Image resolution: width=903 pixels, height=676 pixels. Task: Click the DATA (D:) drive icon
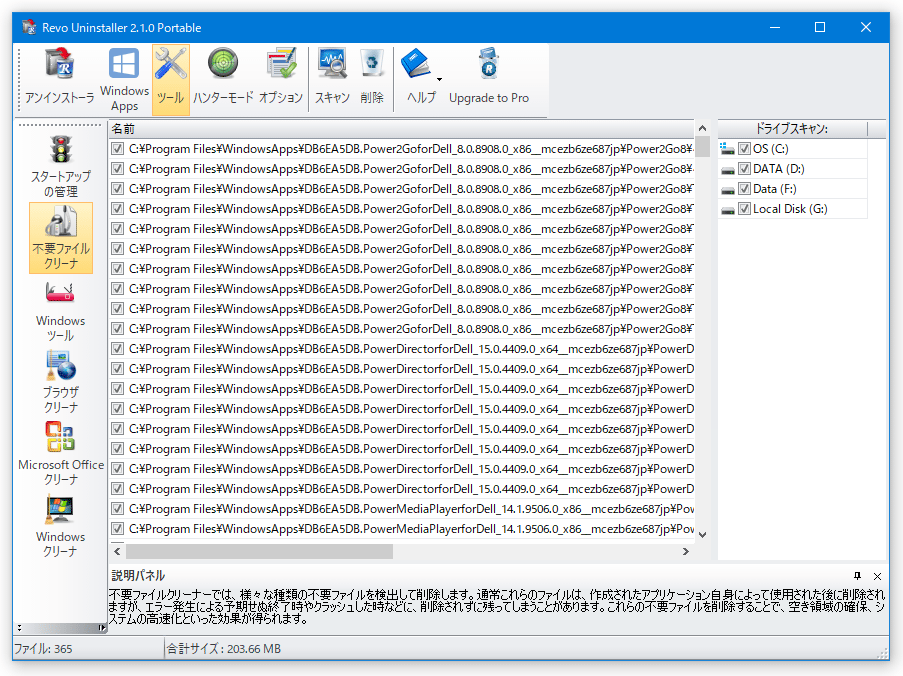coord(728,170)
